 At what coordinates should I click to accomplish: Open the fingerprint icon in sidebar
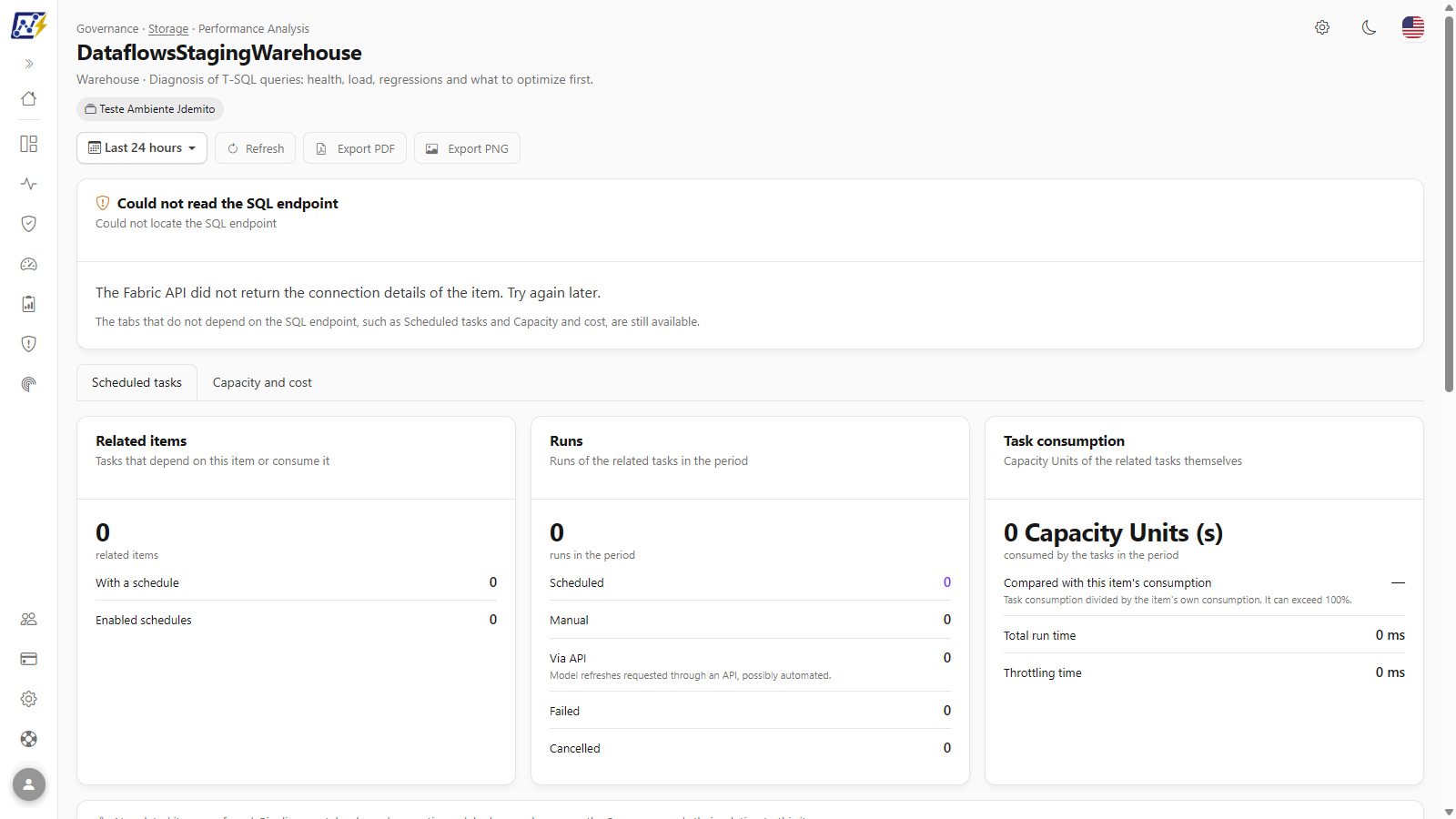pyautogui.click(x=29, y=384)
